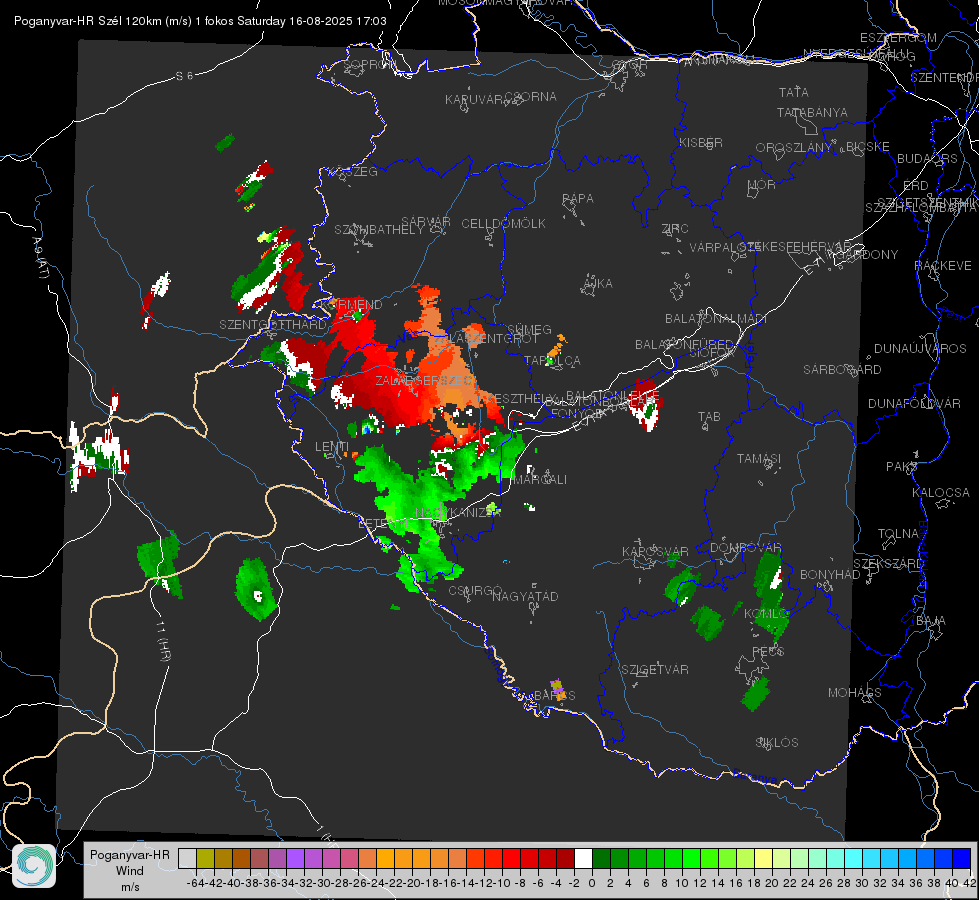The image size is (979, 900).
Task: Click the MÓR town label
Action: pos(761,185)
